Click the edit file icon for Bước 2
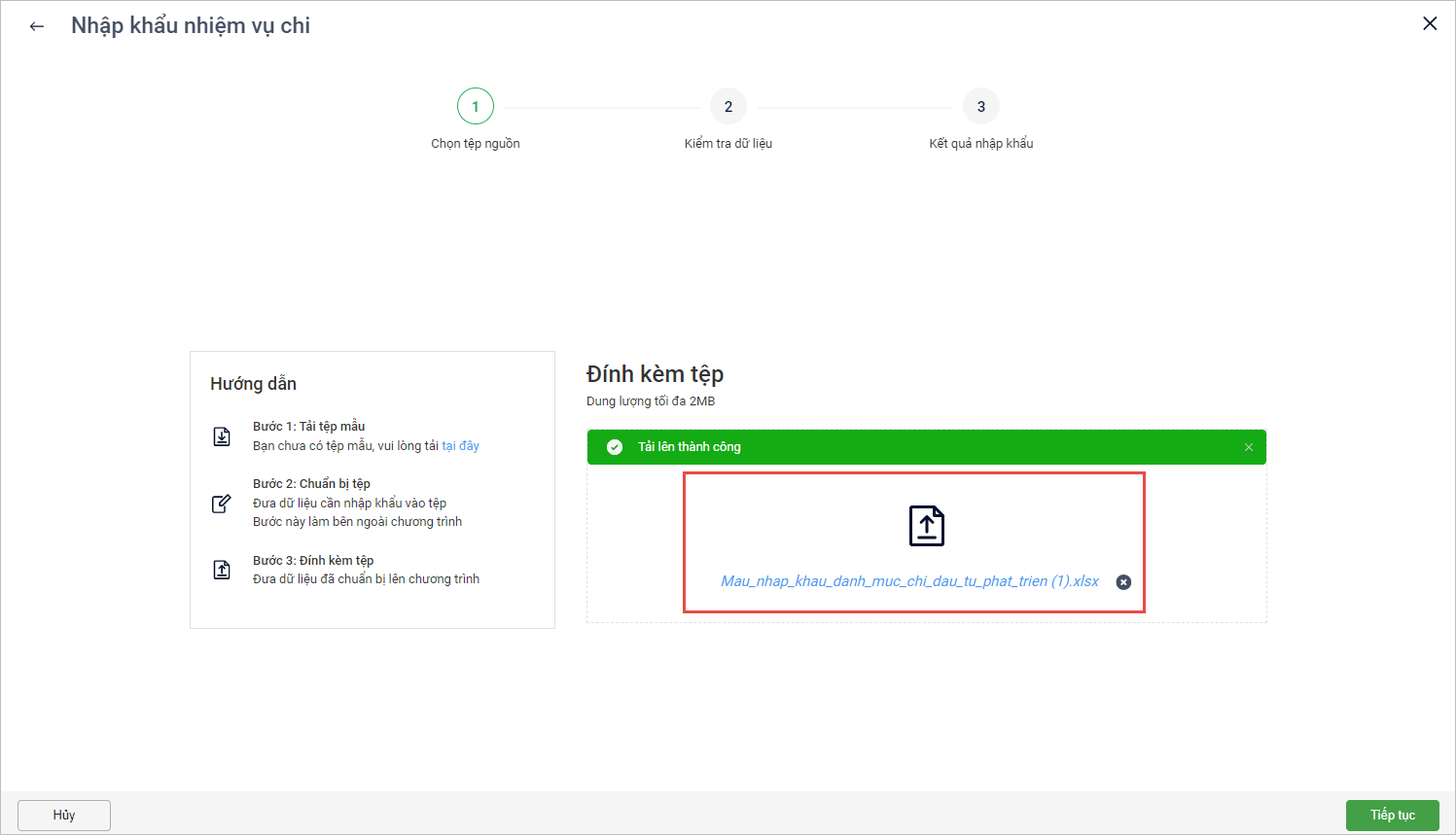Viewport: 1456px width, 835px height. click(x=222, y=503)
